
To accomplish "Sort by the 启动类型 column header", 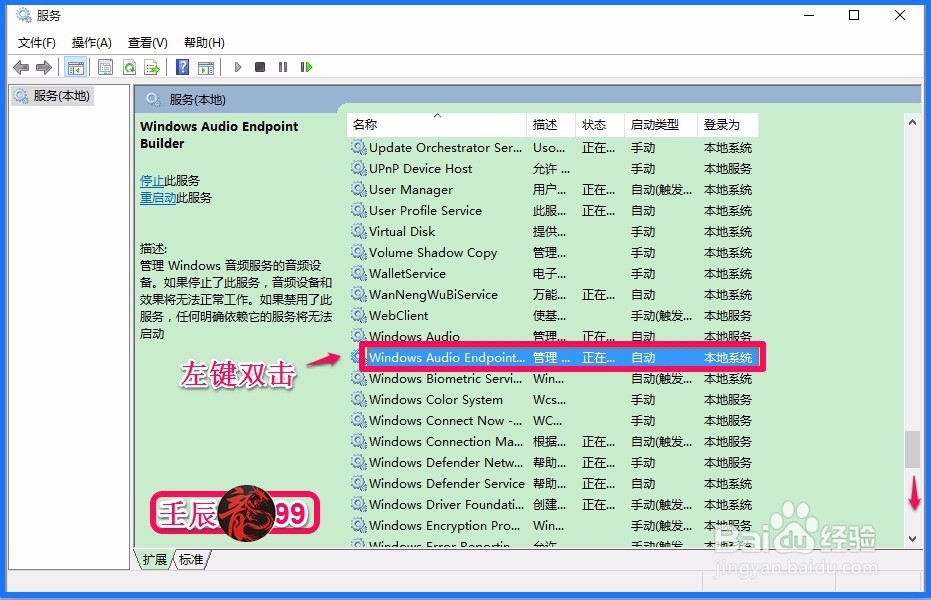I will (660, 125).
